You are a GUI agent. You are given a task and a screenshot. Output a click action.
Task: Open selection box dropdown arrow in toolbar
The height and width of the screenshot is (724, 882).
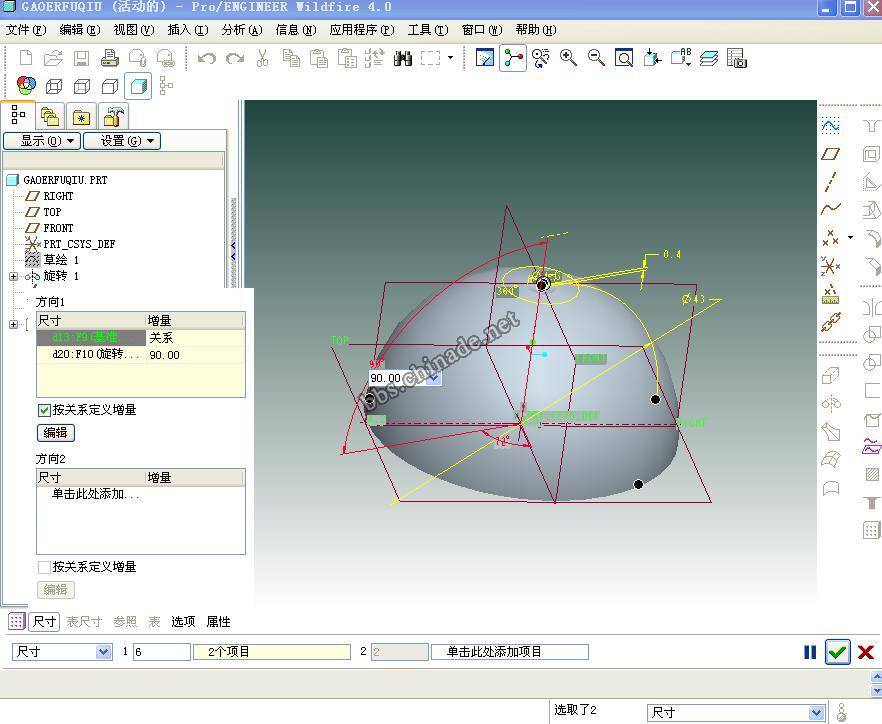click(451, 57)
